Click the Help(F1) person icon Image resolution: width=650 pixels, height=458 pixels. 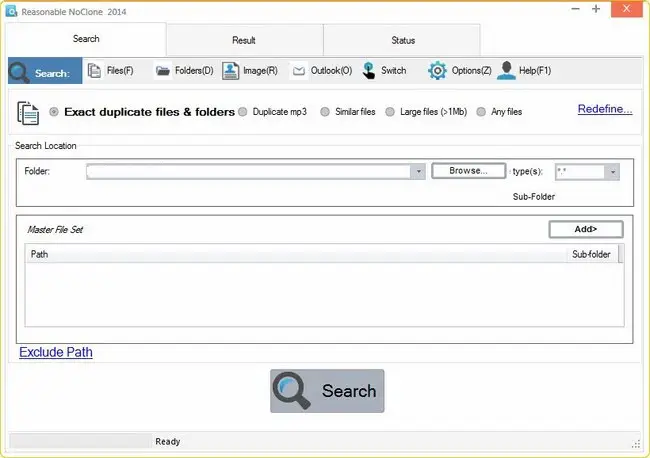click(x=506, y=70)
